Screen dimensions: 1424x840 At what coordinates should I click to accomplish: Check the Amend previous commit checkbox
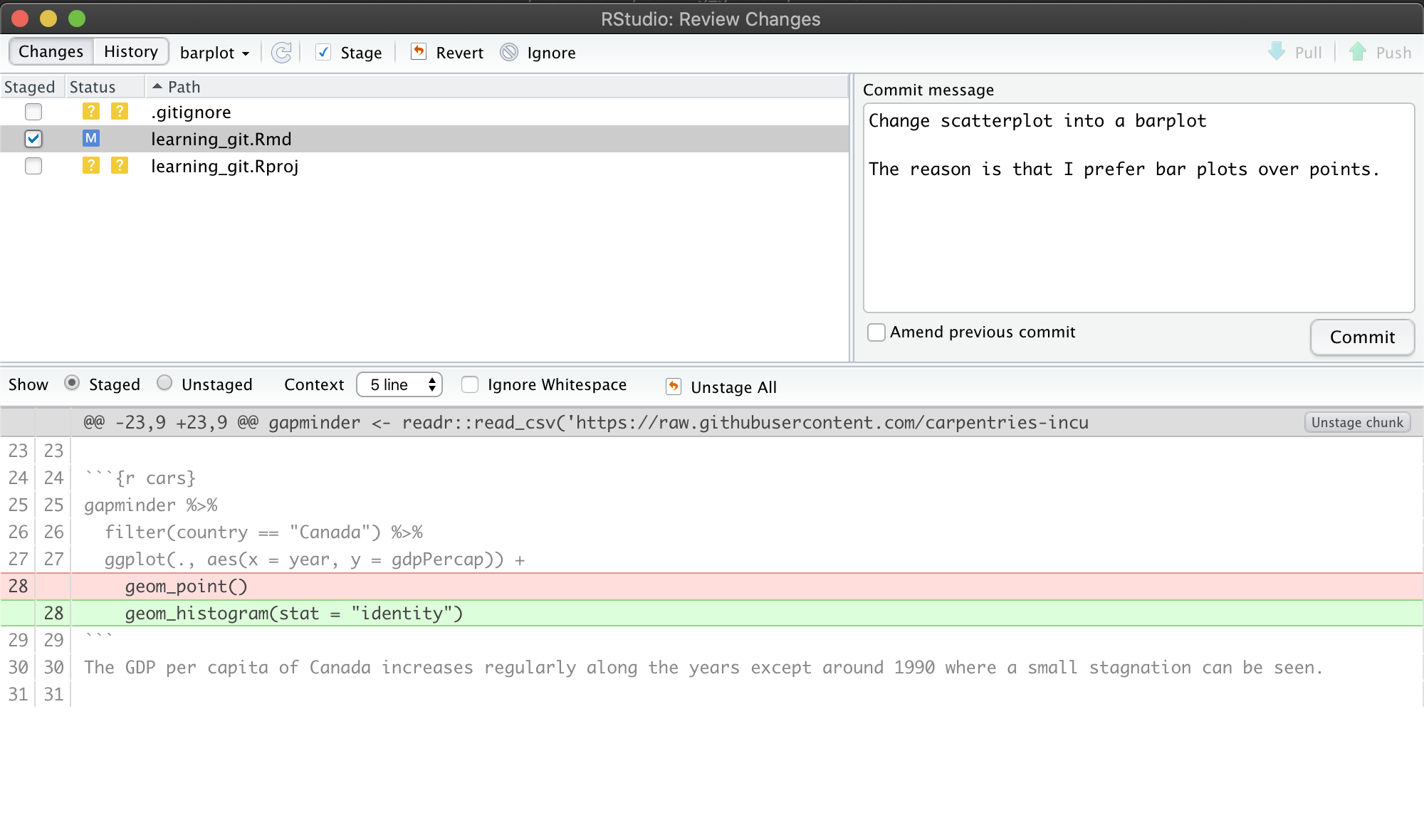click(876, 332)
